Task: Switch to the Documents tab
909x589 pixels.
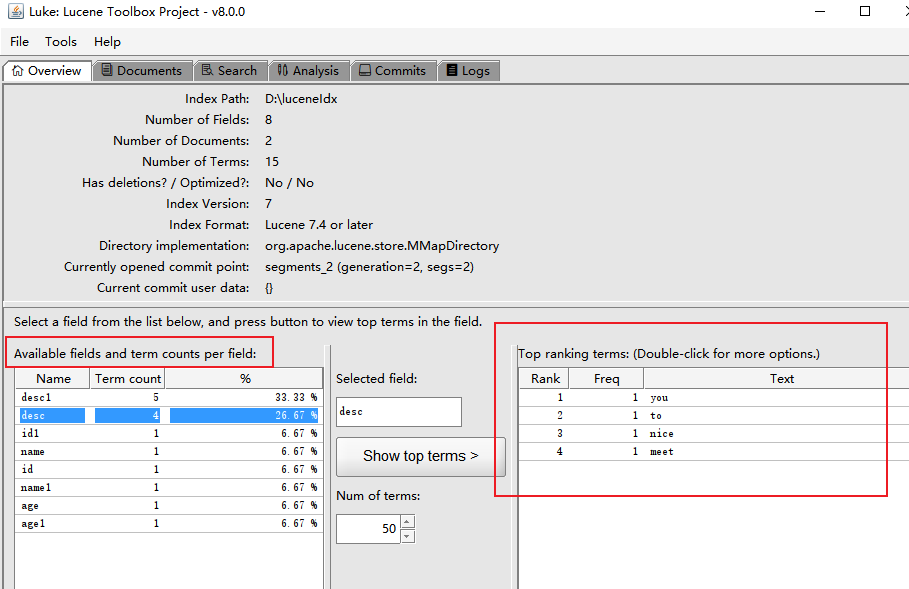Action: (143, 71)
